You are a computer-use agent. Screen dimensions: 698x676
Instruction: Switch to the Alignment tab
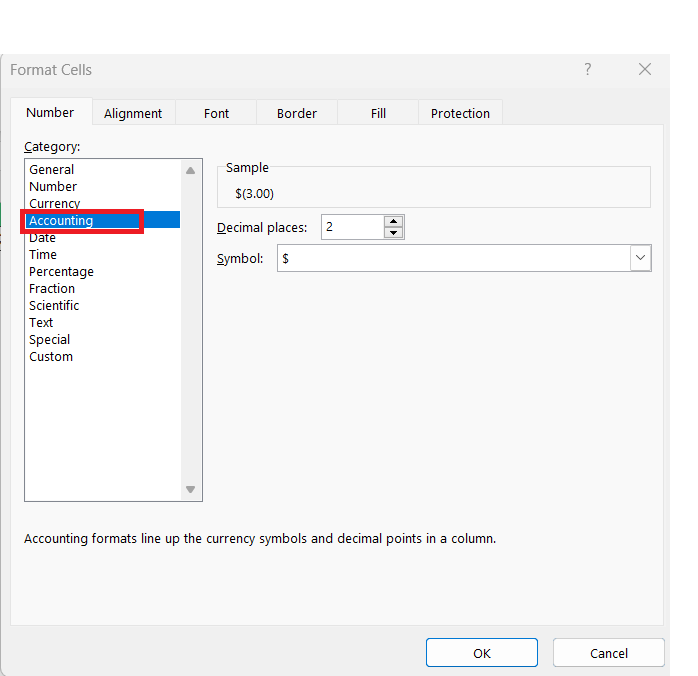[133, 113]
